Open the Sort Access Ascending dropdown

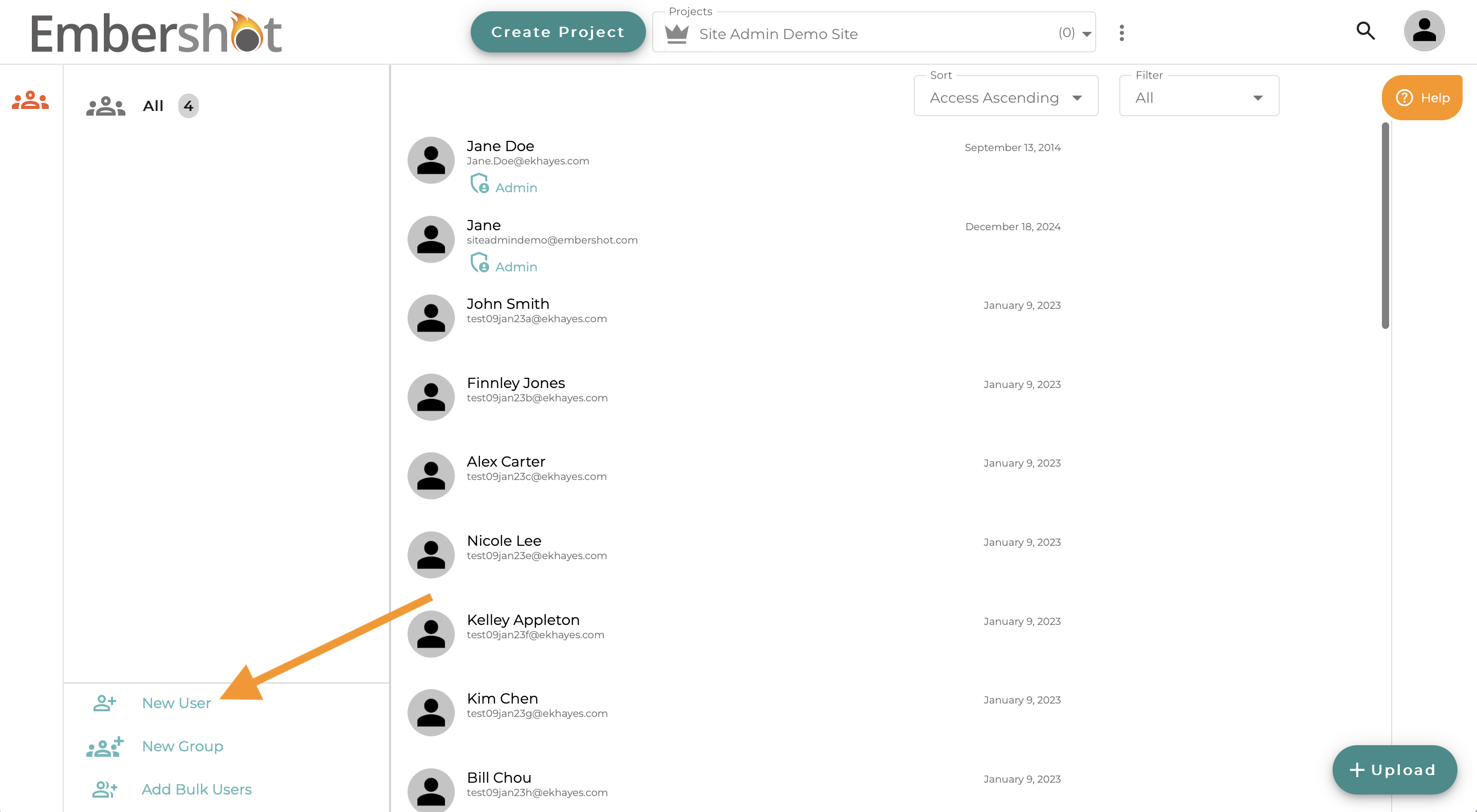click(x=1006, y=98)
